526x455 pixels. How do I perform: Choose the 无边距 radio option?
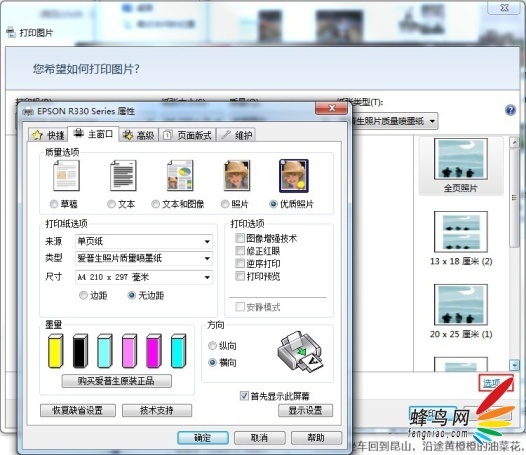click(x=132, y=295)
